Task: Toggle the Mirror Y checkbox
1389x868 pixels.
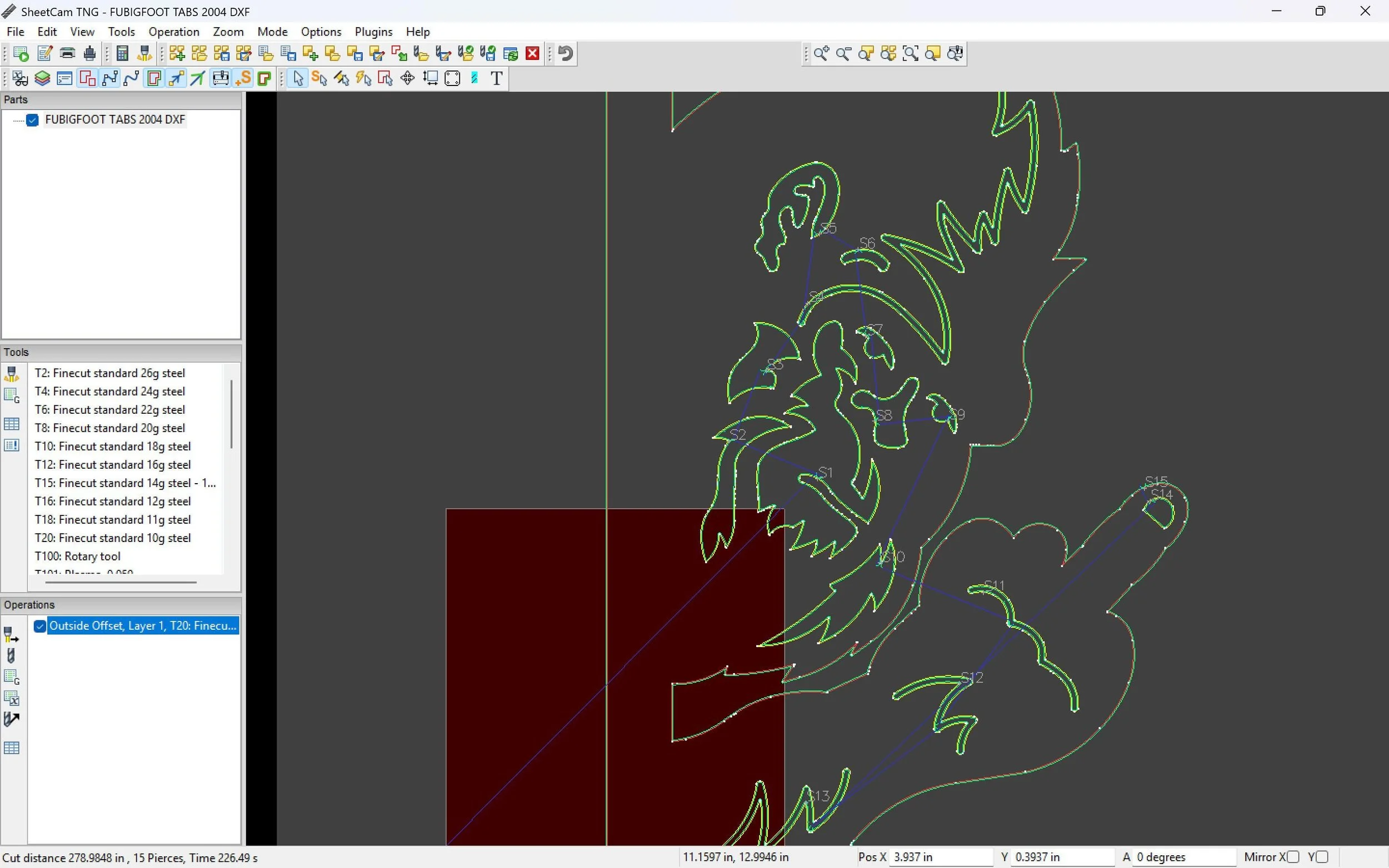Action: click(x=1321, y=857)
